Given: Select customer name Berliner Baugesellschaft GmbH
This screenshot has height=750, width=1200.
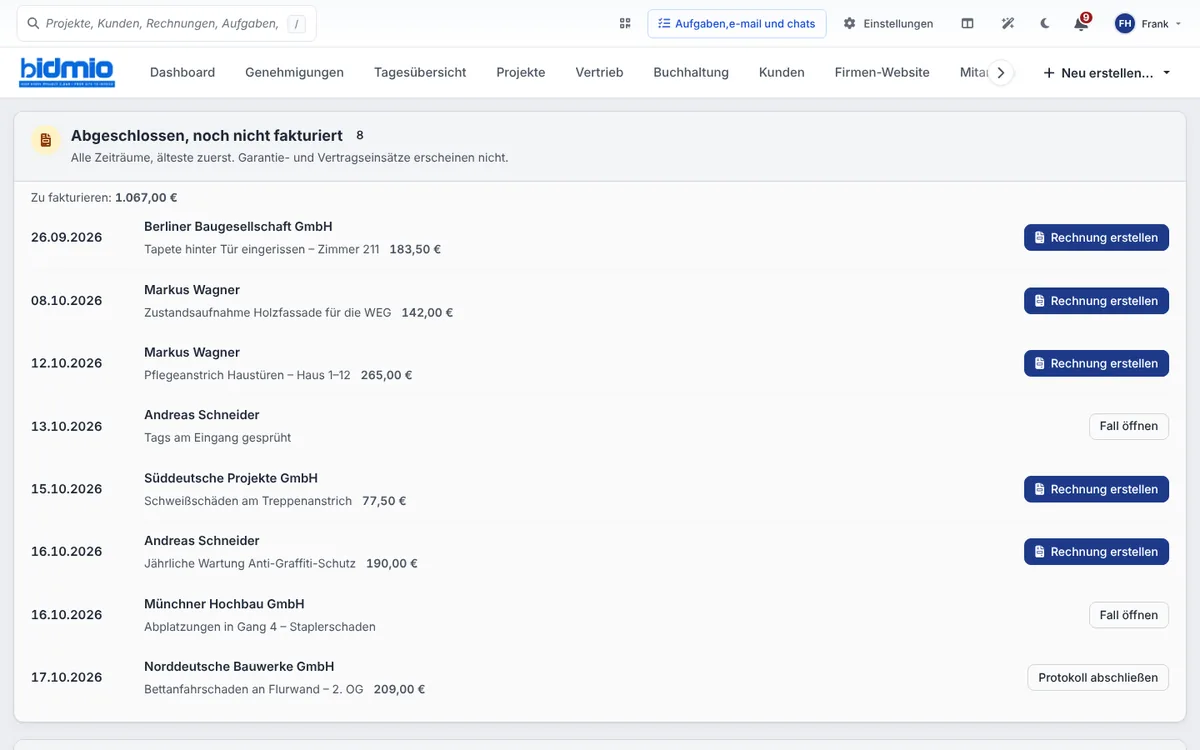Looking at the screenshot, I should pos(238,227).
